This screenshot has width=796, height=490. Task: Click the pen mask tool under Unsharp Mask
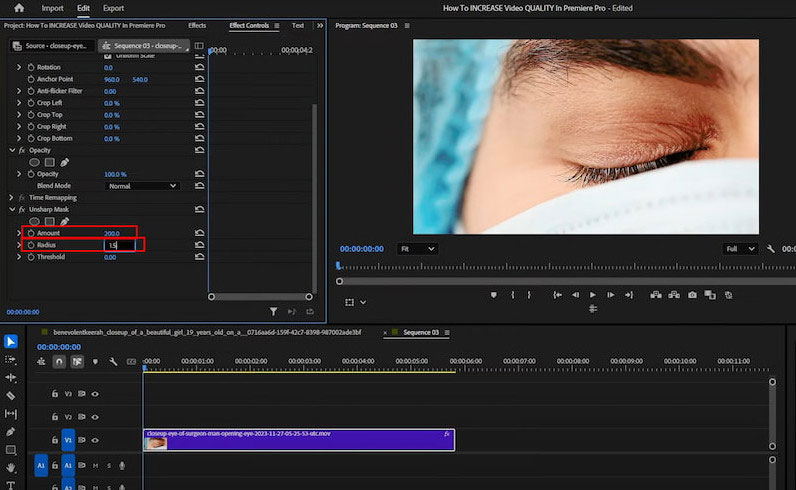point(65,221)
